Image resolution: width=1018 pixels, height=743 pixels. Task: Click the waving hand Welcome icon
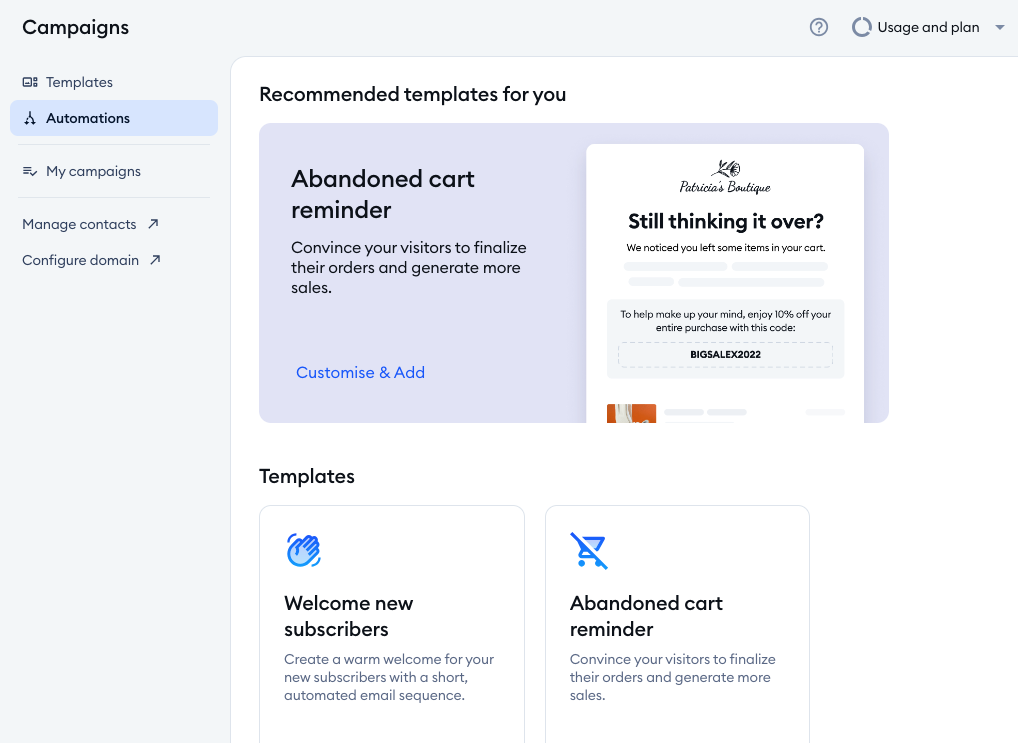tap(304, 550)
